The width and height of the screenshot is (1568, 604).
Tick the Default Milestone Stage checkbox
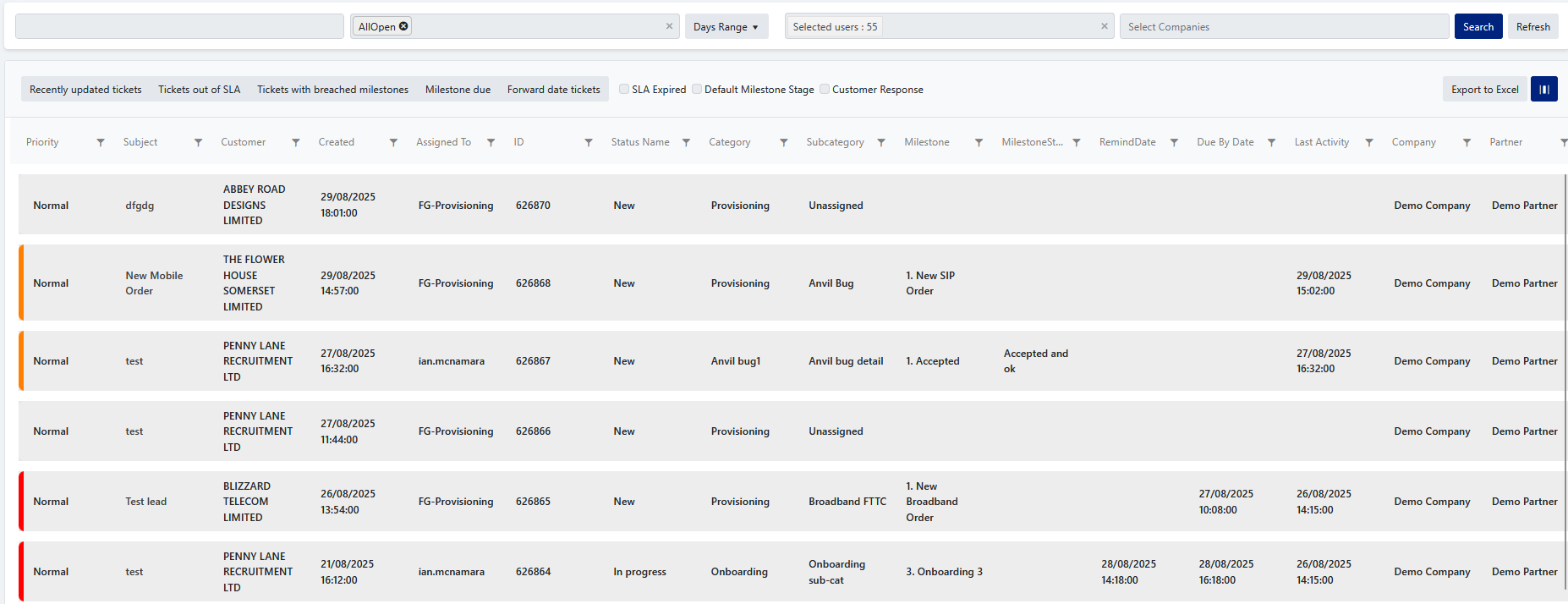pyautogui.click(x=697, y=89)
